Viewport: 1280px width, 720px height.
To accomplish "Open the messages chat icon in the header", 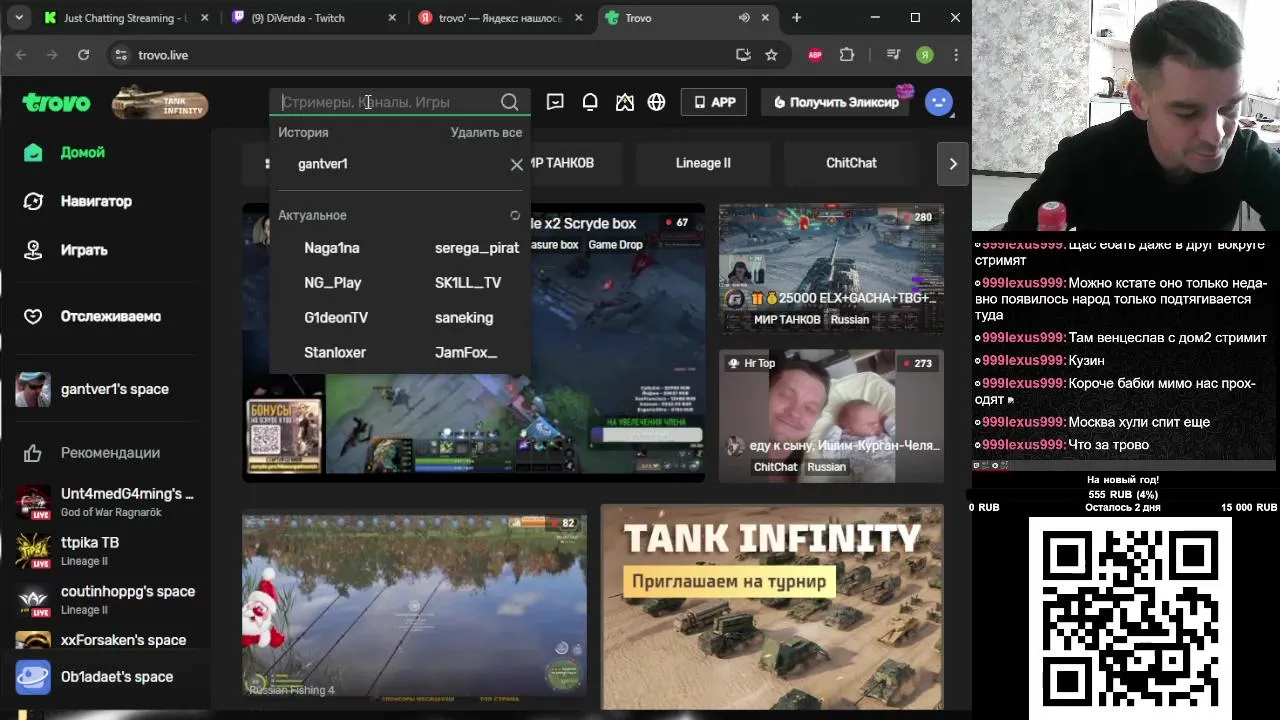I will click(x=555, y=102).
